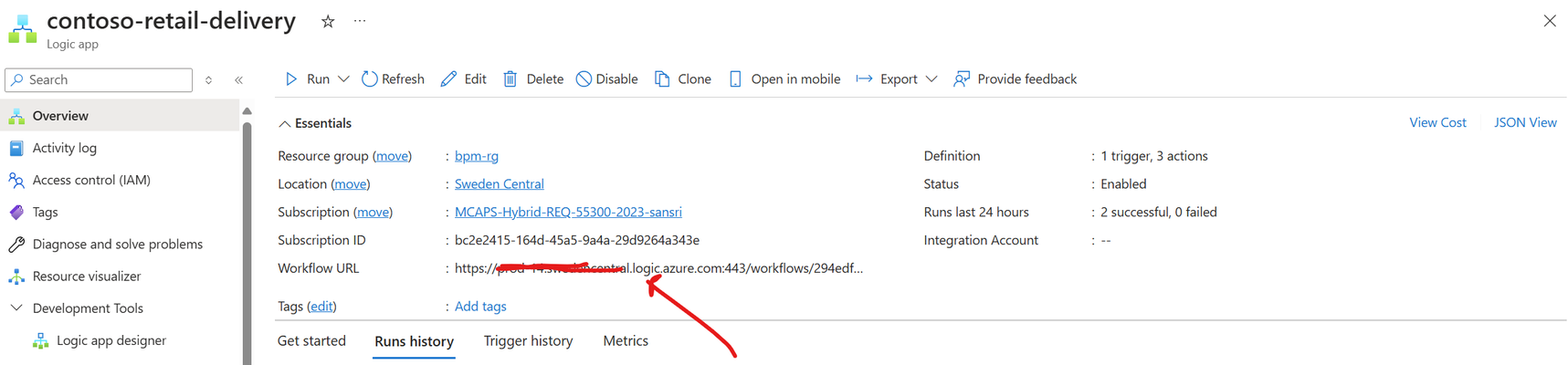Click the Activity log icon
1568x365 pixels.
(x=16, y=148)
